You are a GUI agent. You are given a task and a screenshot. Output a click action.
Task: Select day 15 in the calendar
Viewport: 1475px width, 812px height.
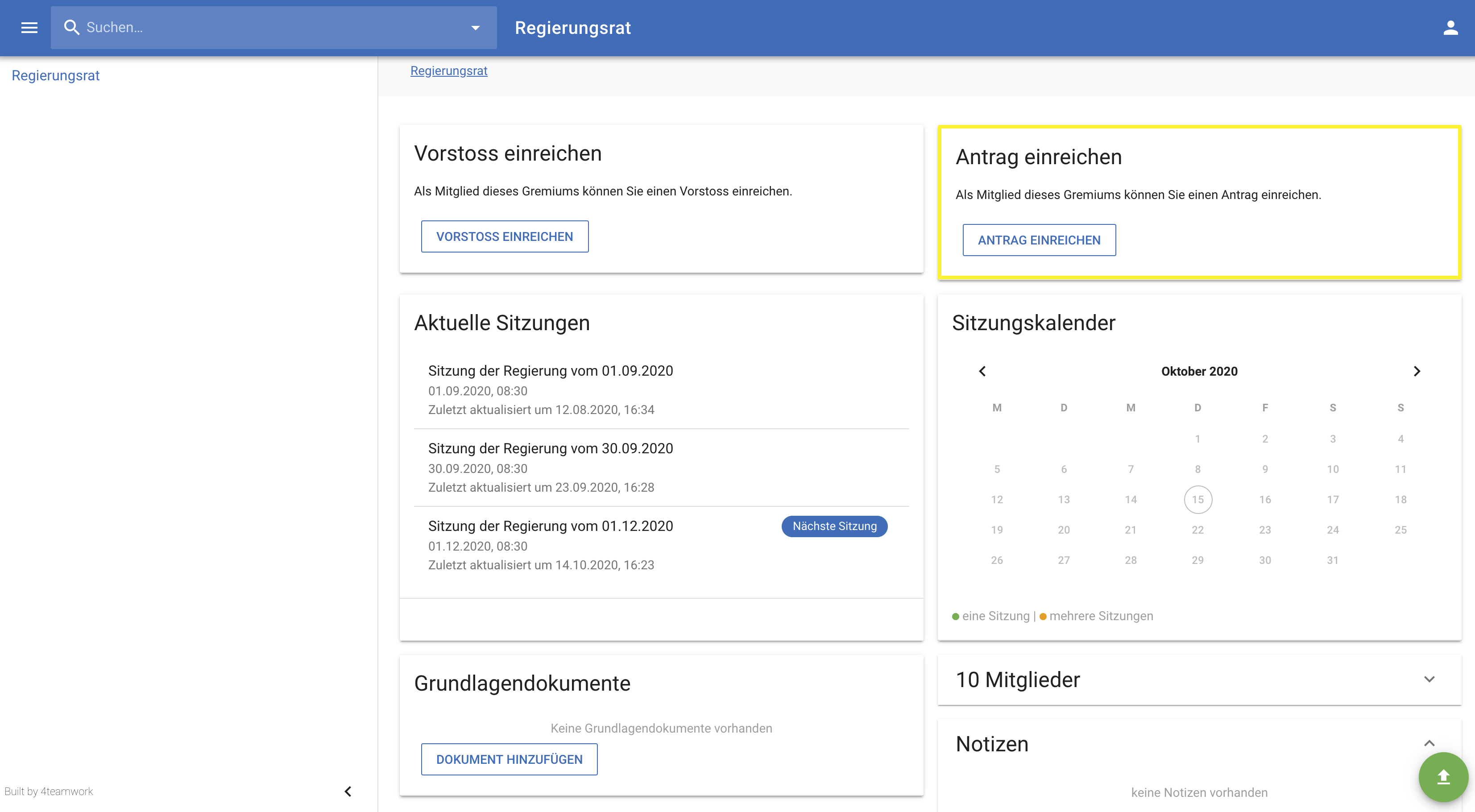1198,499
